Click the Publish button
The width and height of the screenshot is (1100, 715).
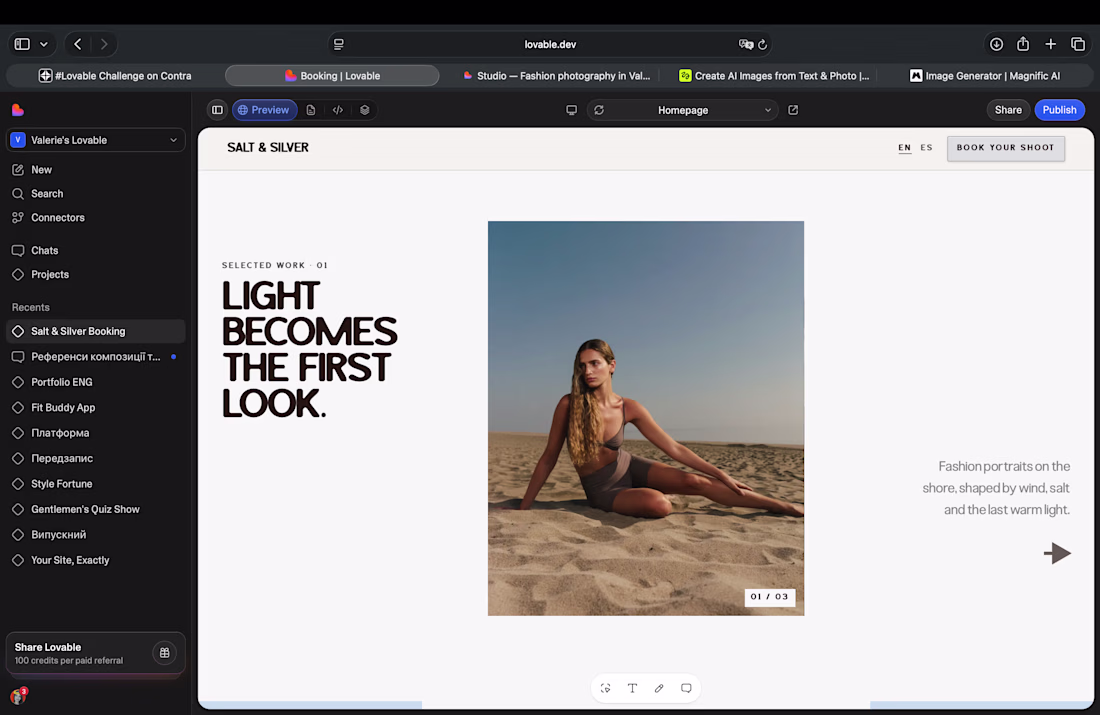tap(1059, 110)
